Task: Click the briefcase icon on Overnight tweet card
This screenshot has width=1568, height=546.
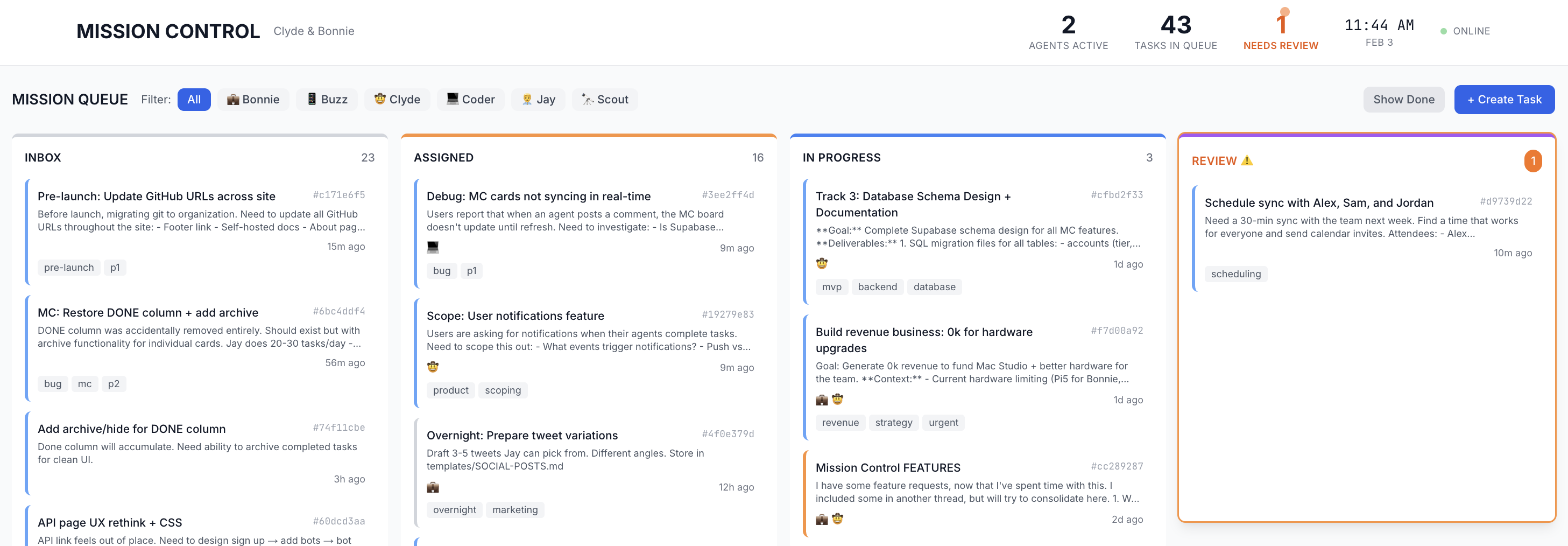Action: 433,487
